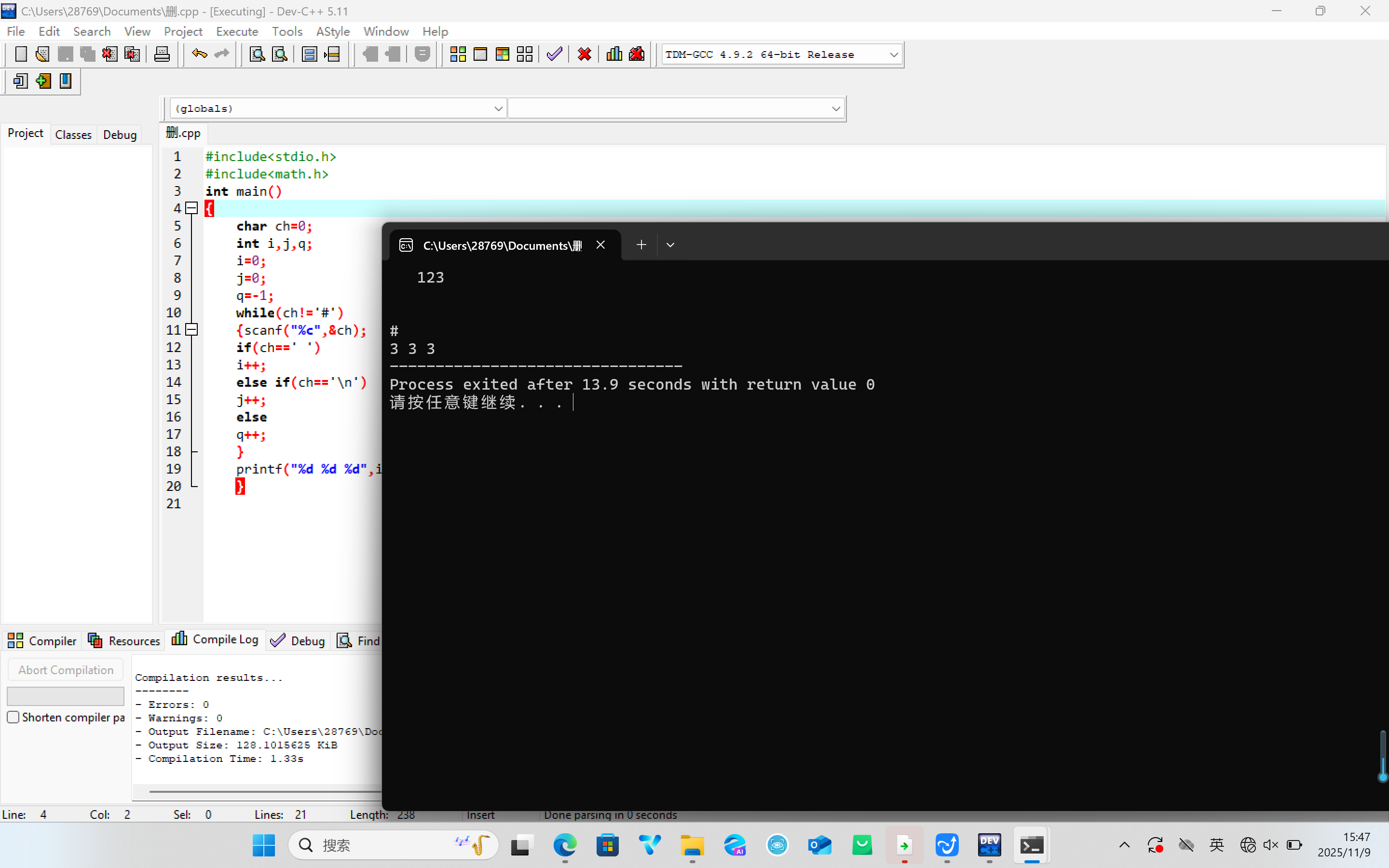The height and width of the screenshot is (868, 1389).
Task: Click the Abort Compilation button
Action: click(x=66, y=670)
